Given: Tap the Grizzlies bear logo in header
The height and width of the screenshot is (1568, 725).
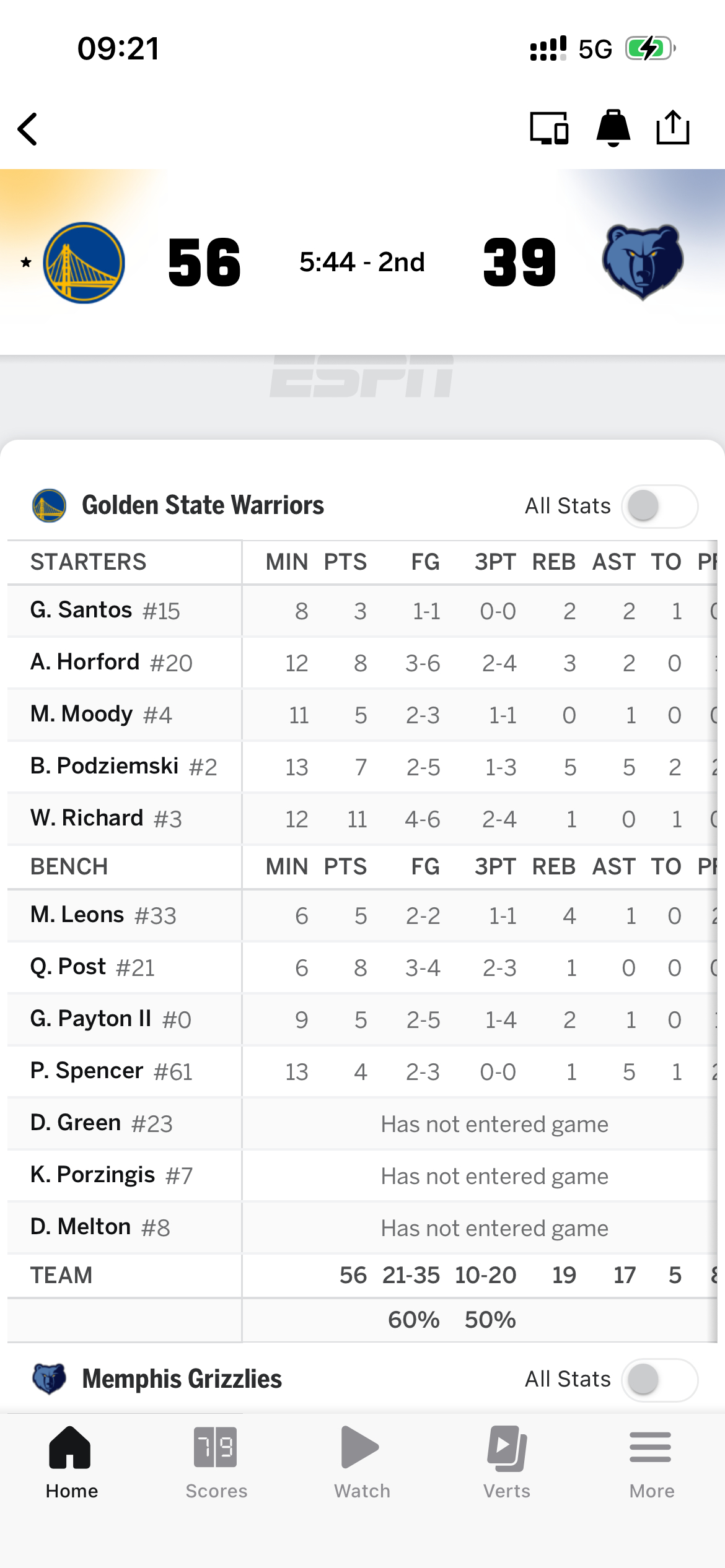Looking at the screenshot, I should (643, 262).
